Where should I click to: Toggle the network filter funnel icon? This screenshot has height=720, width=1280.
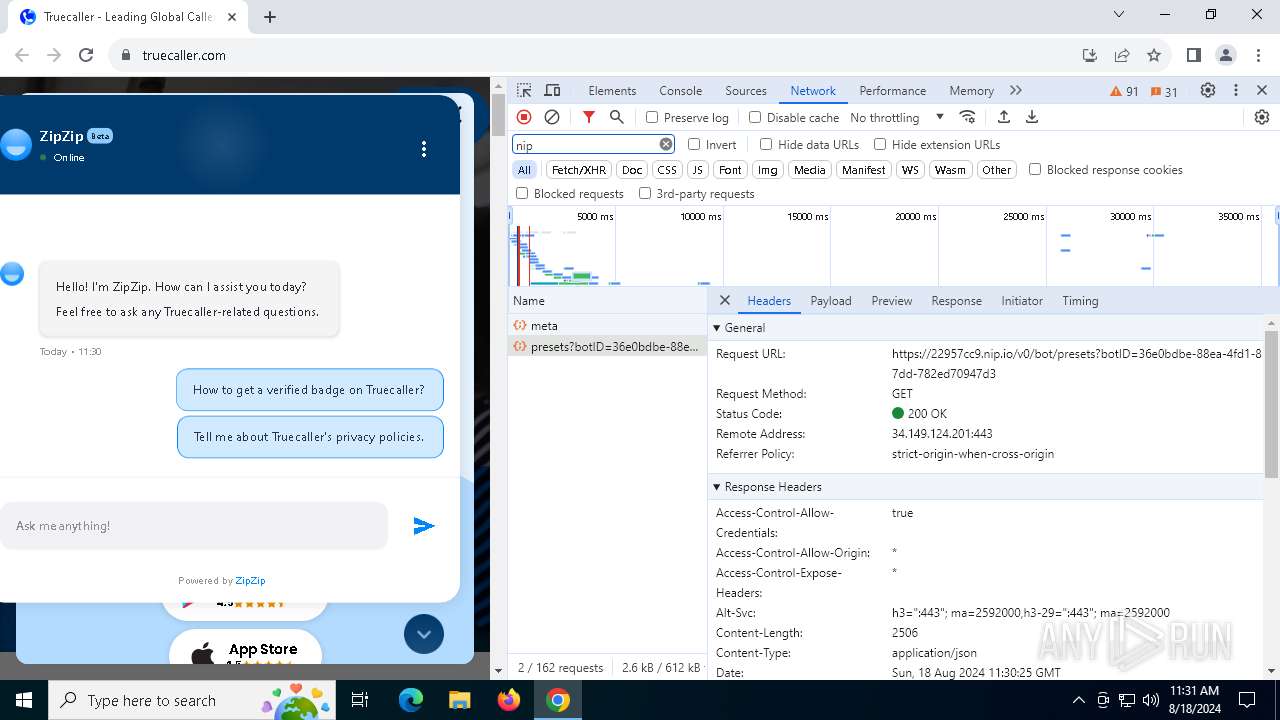tap(589, 117)
